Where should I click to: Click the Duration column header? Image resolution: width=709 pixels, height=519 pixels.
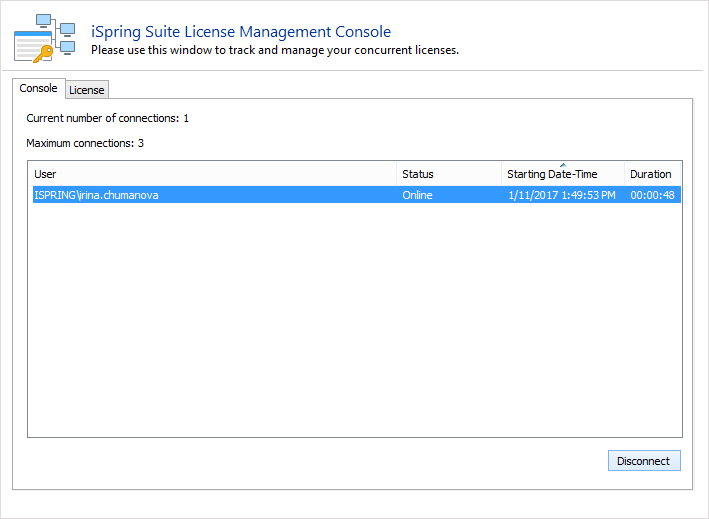click(651, 174)
